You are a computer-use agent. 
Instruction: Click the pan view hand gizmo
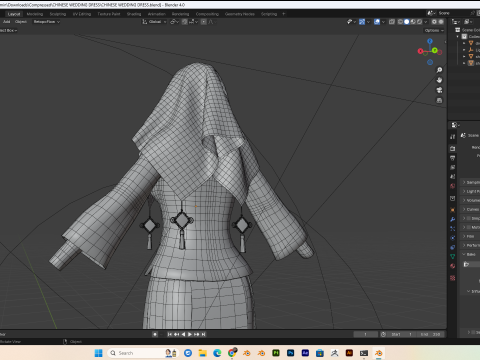pos(439,80)
